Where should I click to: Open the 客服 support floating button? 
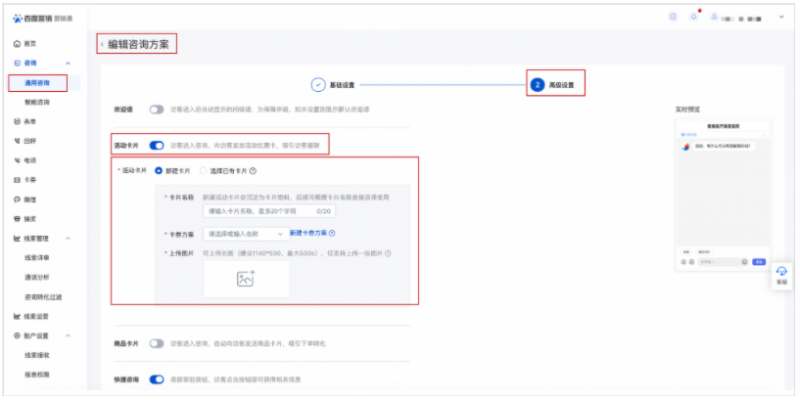(782, 275)
